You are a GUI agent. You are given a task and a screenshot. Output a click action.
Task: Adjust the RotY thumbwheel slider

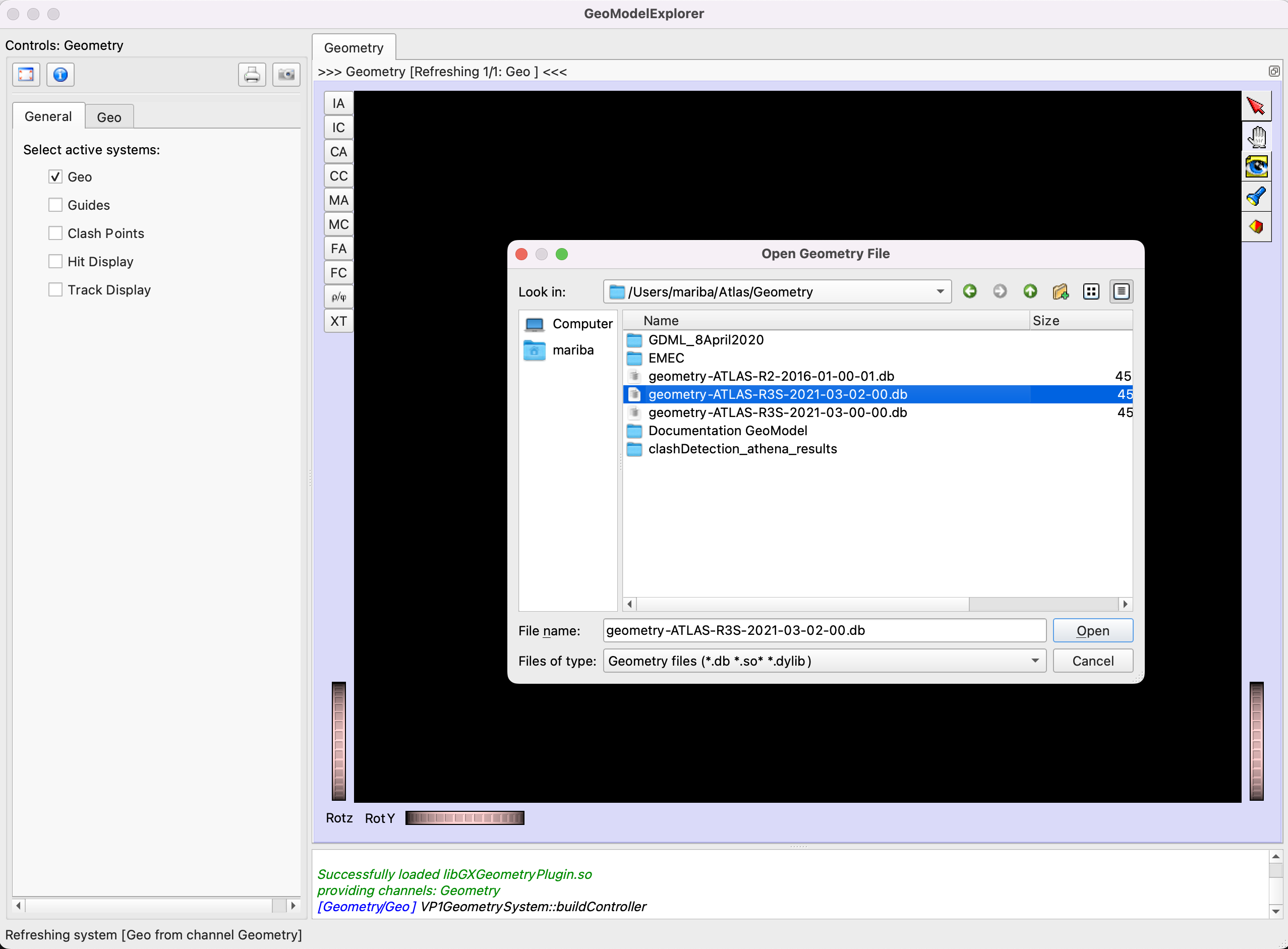tap(465, 818)
